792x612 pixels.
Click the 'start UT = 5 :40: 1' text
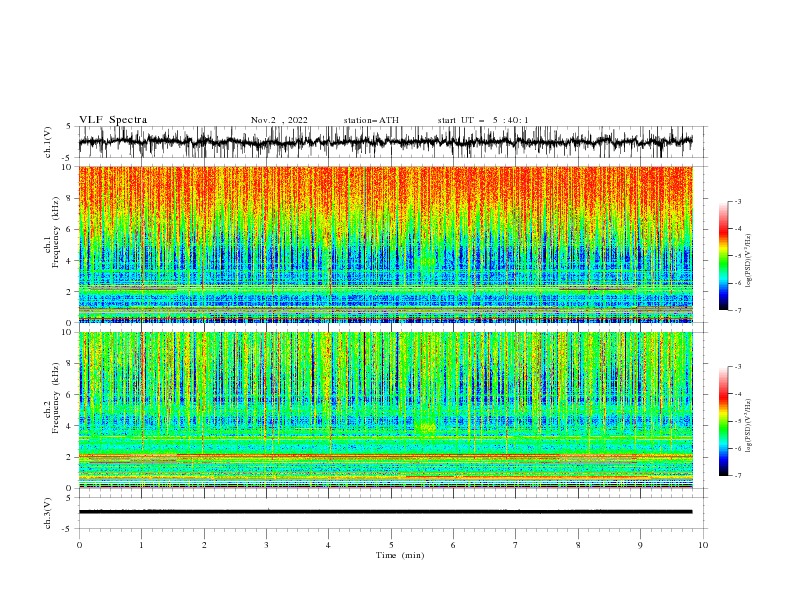pyautogui.click(x=483, y=120)
